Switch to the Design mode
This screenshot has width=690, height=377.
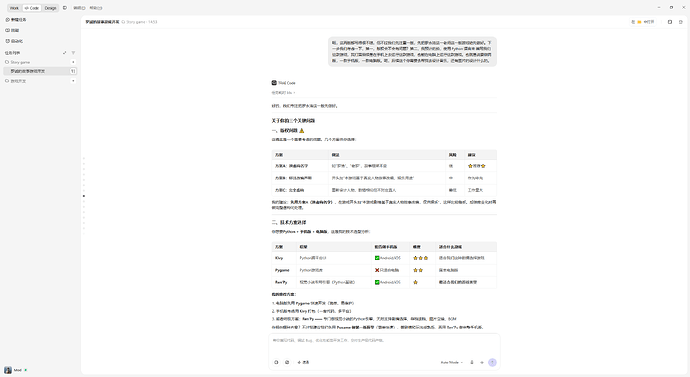click(51, 8)
